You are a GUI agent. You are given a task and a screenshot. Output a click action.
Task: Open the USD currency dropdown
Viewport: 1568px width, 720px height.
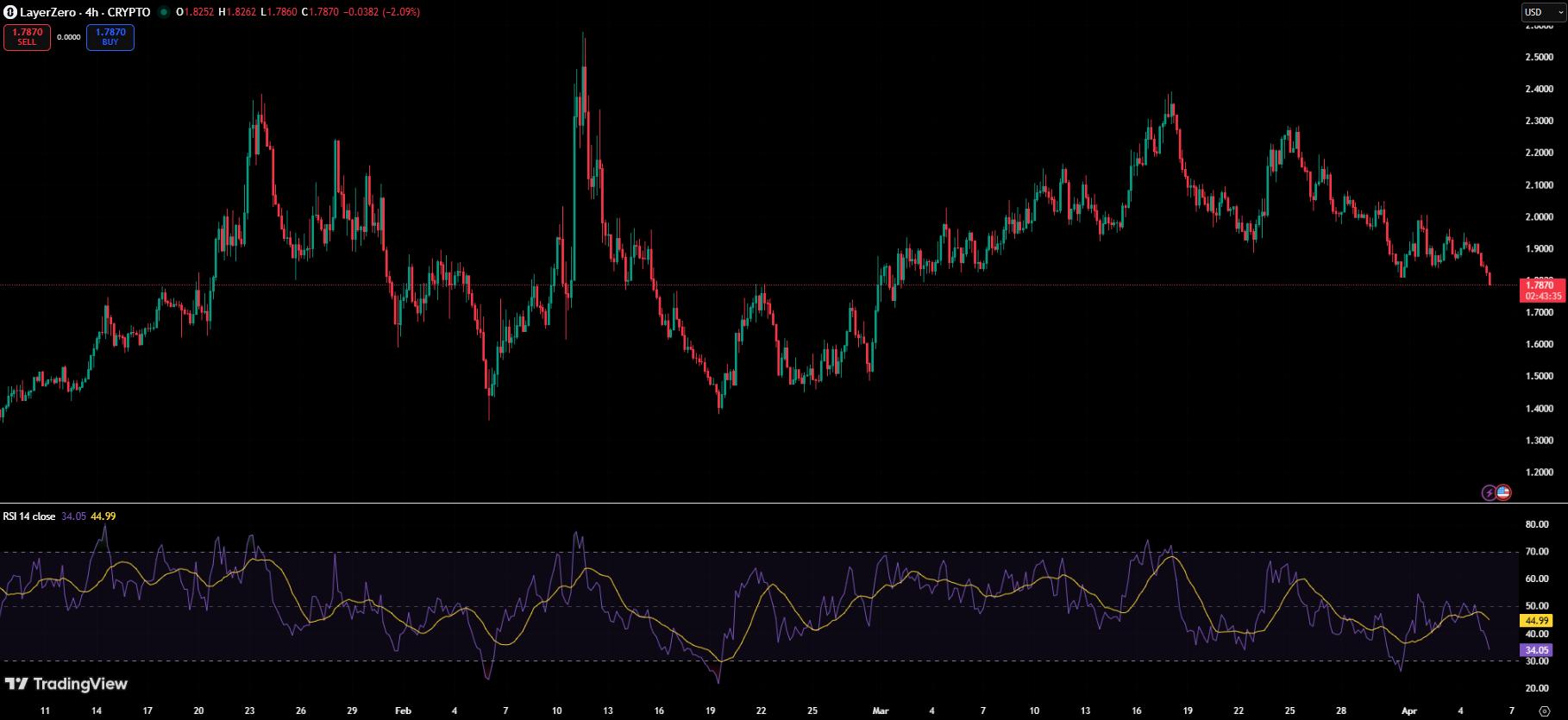(x=1542, y=12)
